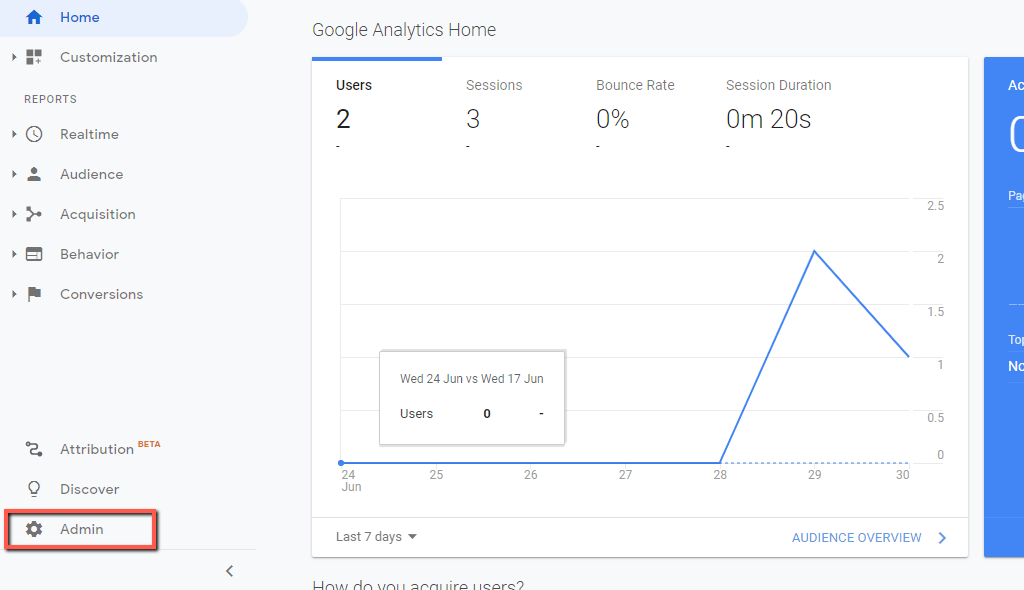Click the Admin gear icon
The height and width of the screenshot is (590, 1024).
pos(34,529)
